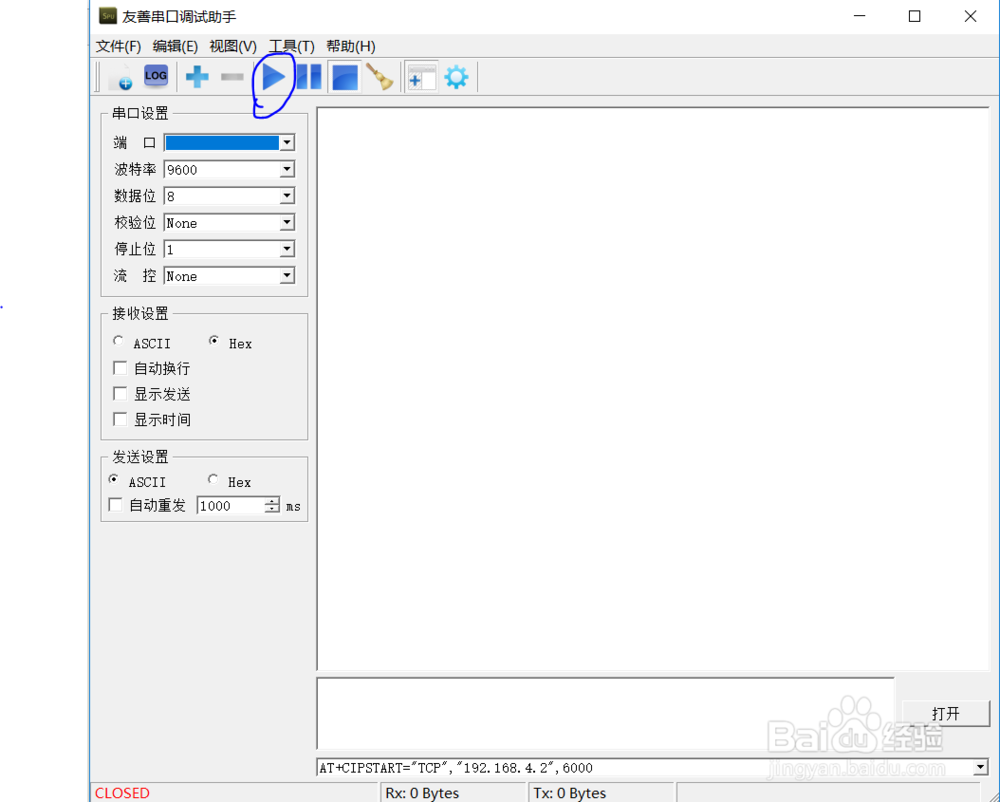
Task: Stop the serial connection
Action: click(x=344, y=77)
